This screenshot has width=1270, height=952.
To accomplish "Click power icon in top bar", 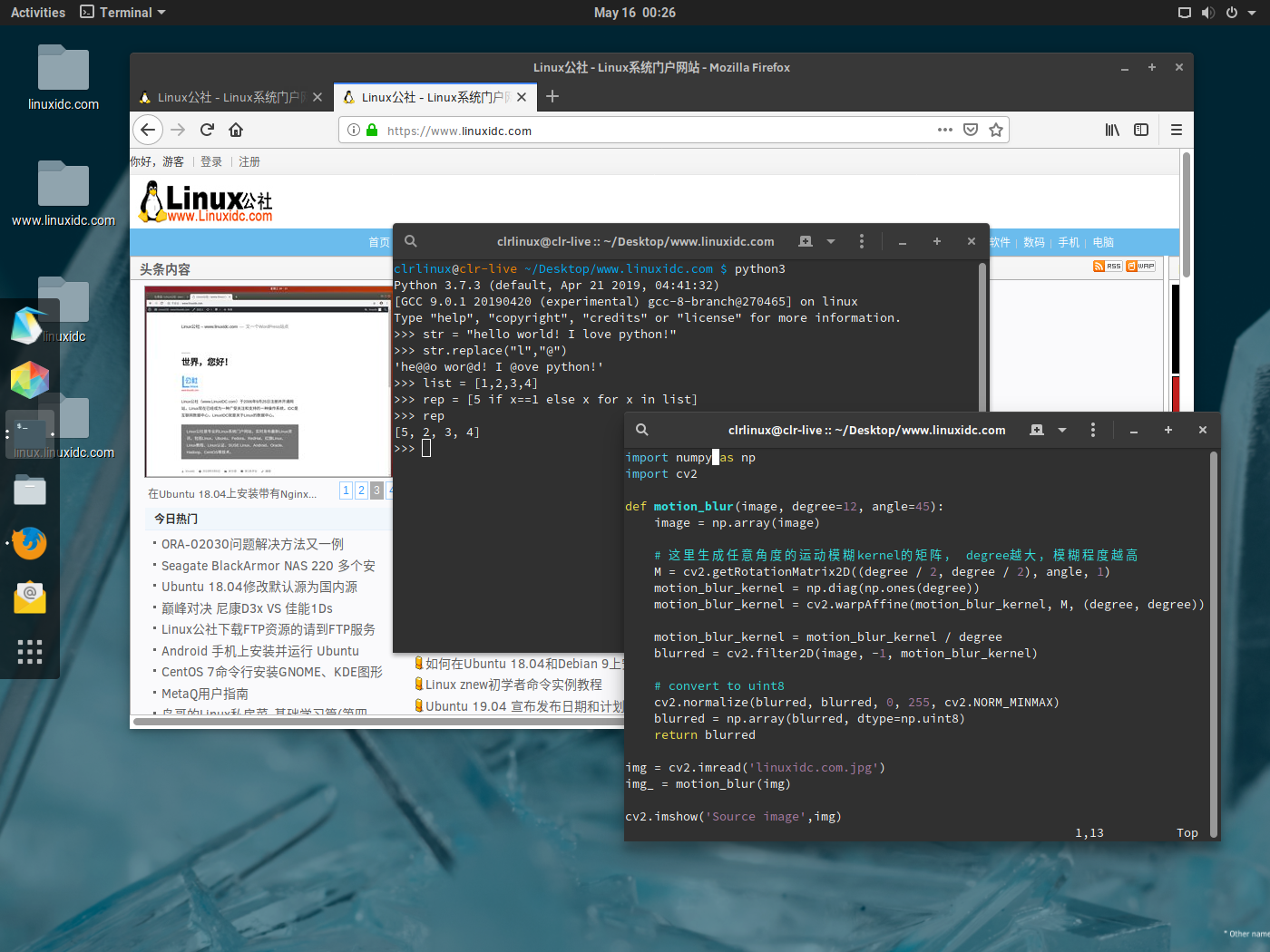I will [1232, 13].
